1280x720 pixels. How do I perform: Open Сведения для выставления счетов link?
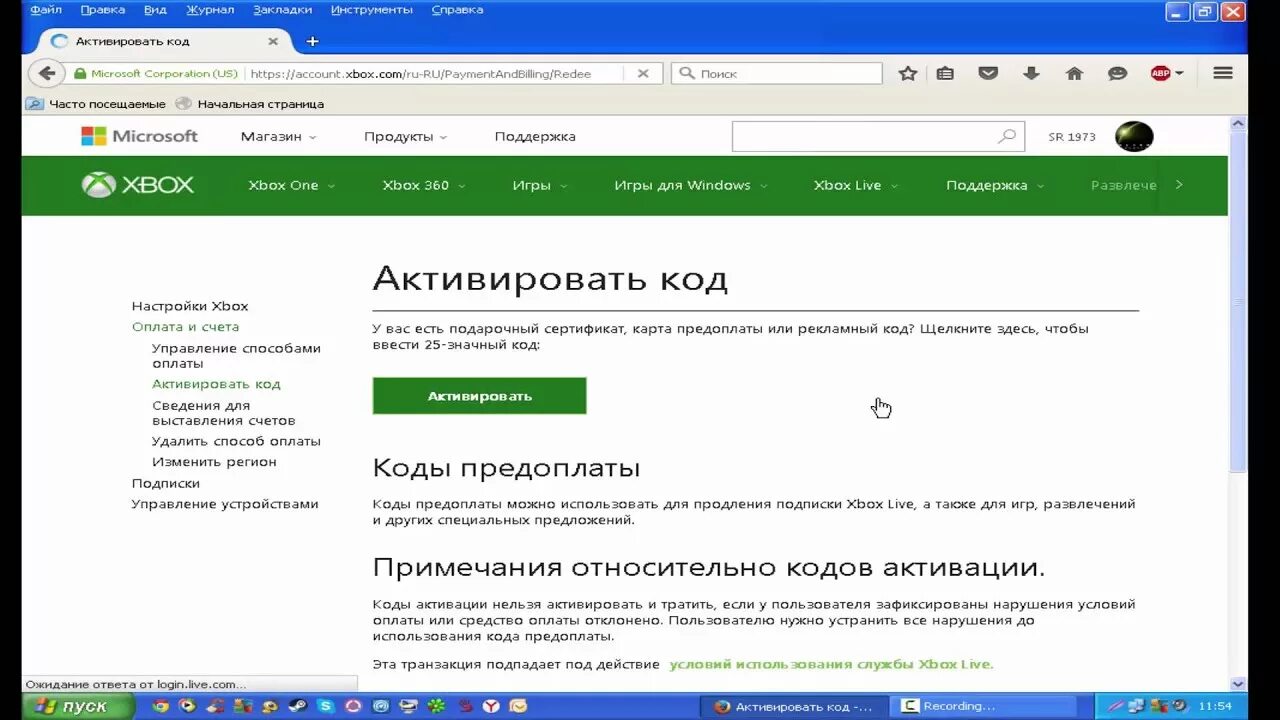pyautogui.click(x=224, y=413)
